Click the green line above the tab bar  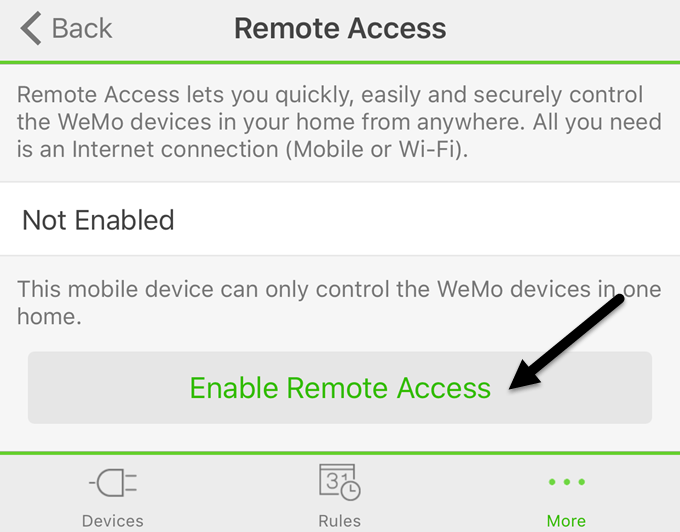[340, 453]
